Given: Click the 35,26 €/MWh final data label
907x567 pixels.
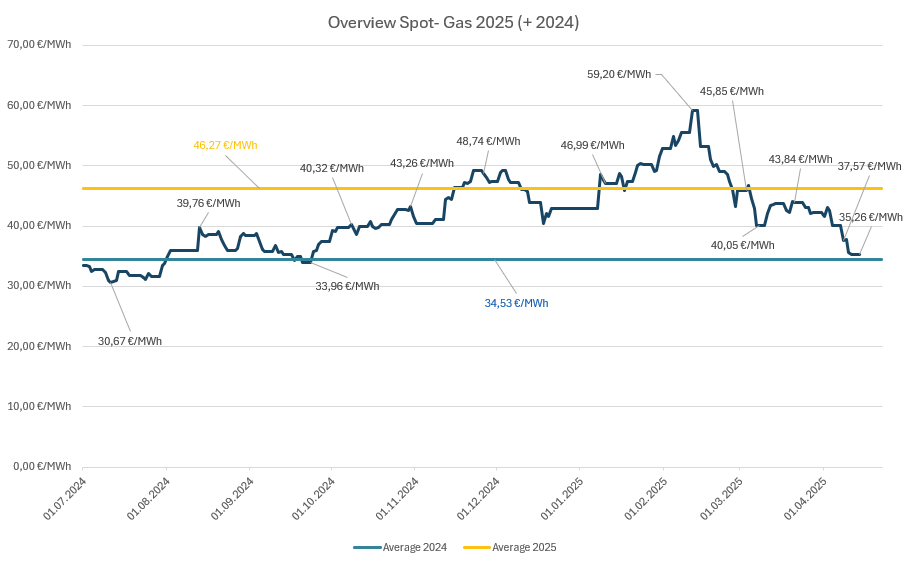Looking at the screenshot, I should [x=870, y=217].
